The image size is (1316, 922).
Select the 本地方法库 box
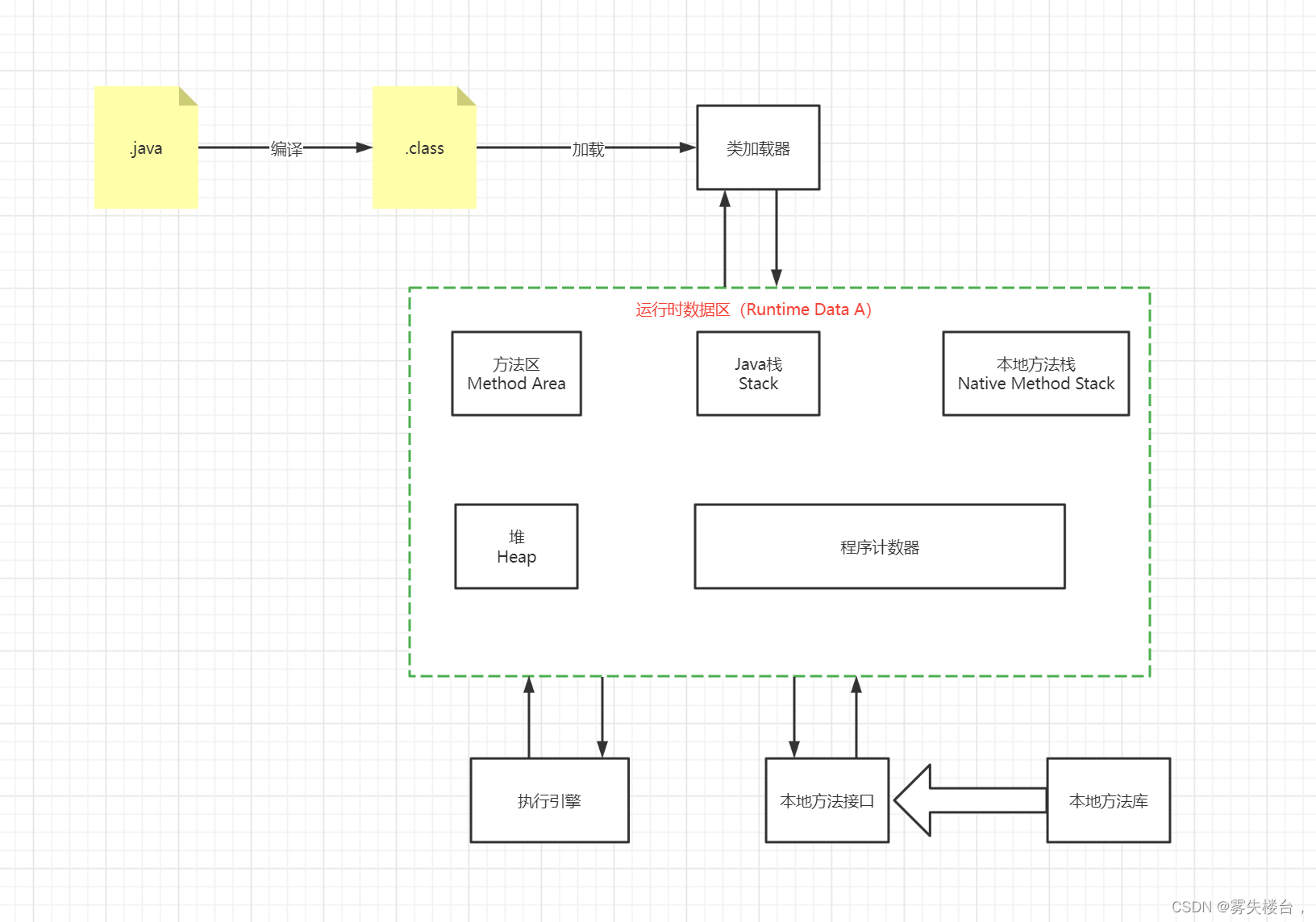(1109, 800)
